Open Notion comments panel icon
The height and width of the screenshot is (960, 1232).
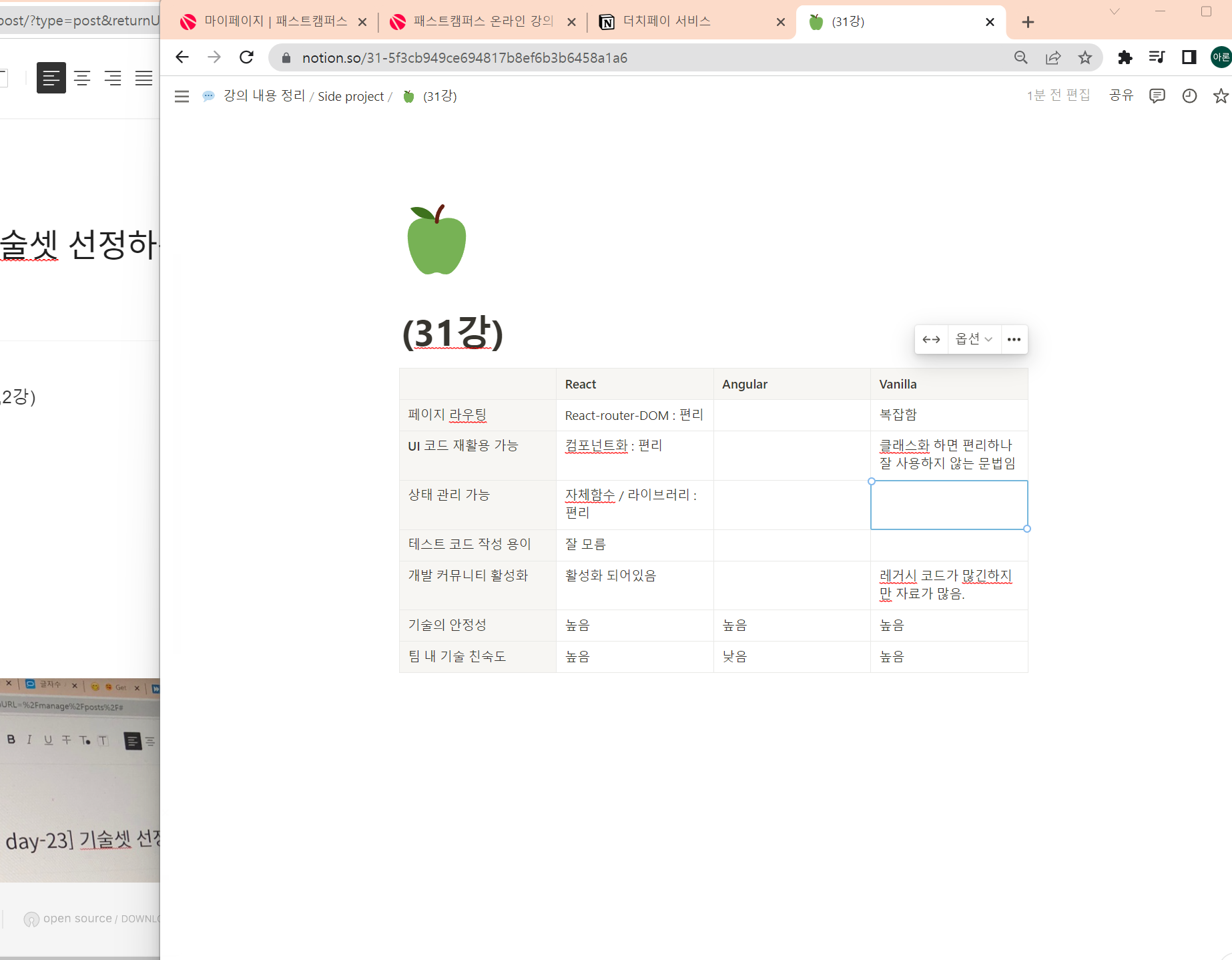point(1157,95)
